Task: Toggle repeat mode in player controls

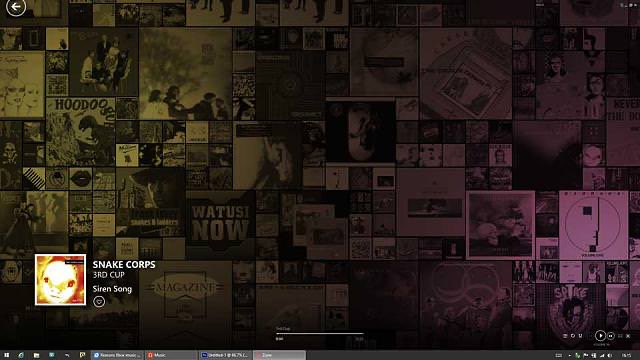Action: tap(573, 336)
